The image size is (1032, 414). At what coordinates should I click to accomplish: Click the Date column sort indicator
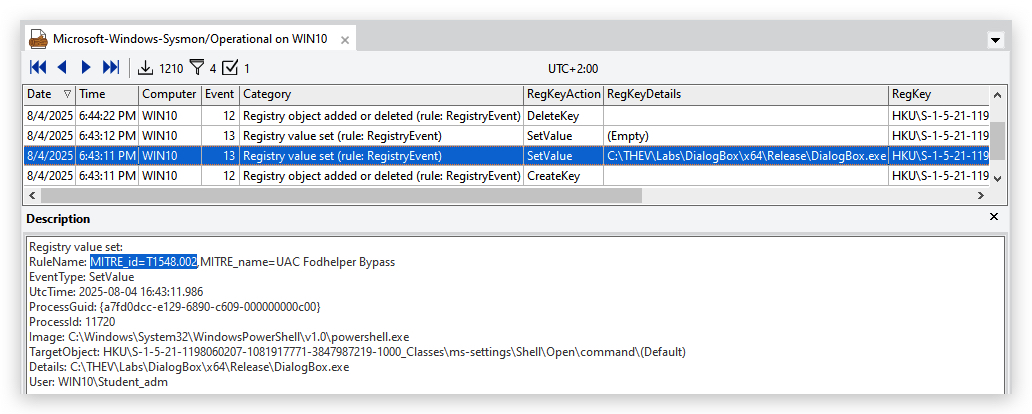point(67,94)
